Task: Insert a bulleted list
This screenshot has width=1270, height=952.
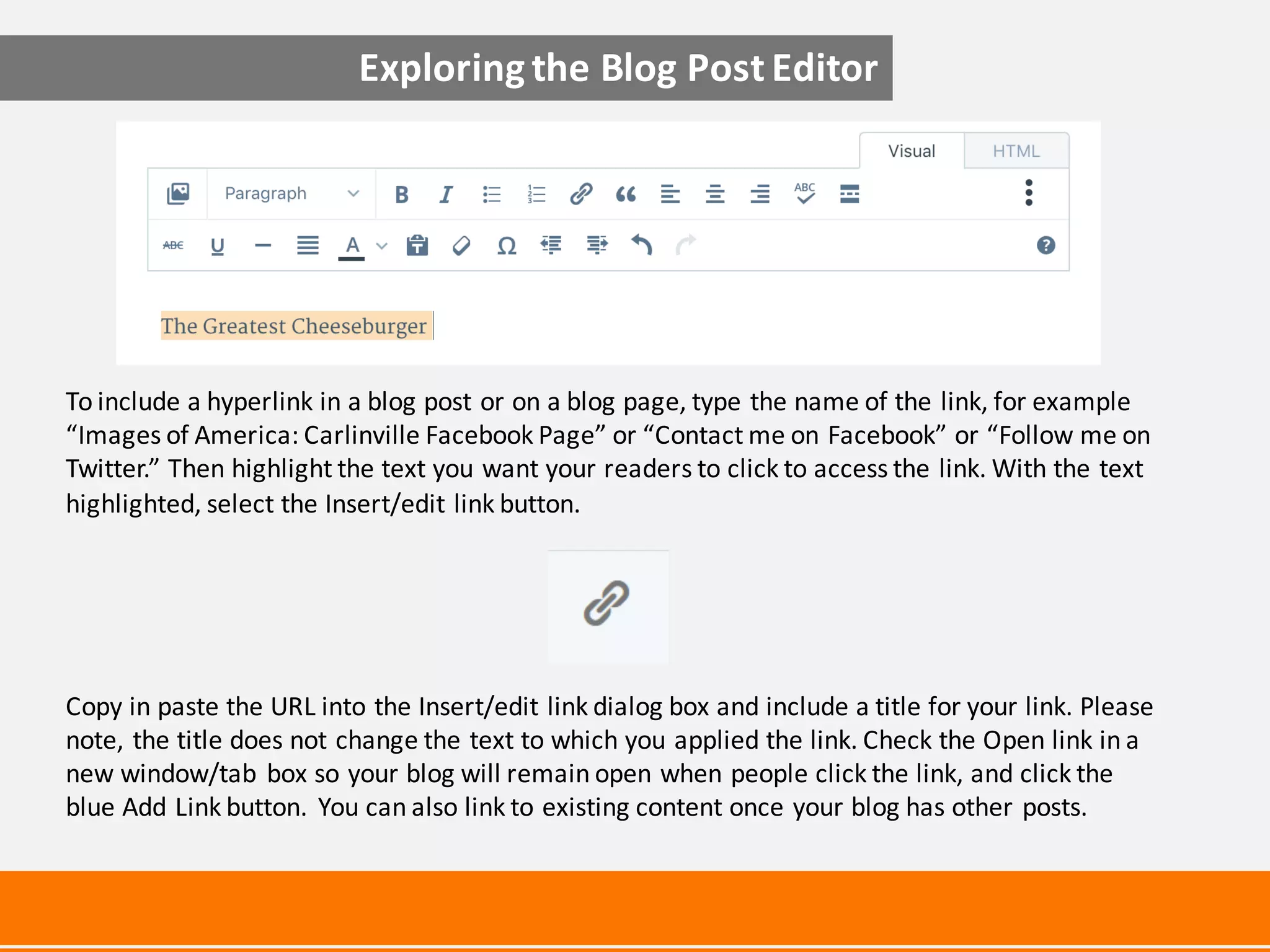Action: tap(491, 195)
